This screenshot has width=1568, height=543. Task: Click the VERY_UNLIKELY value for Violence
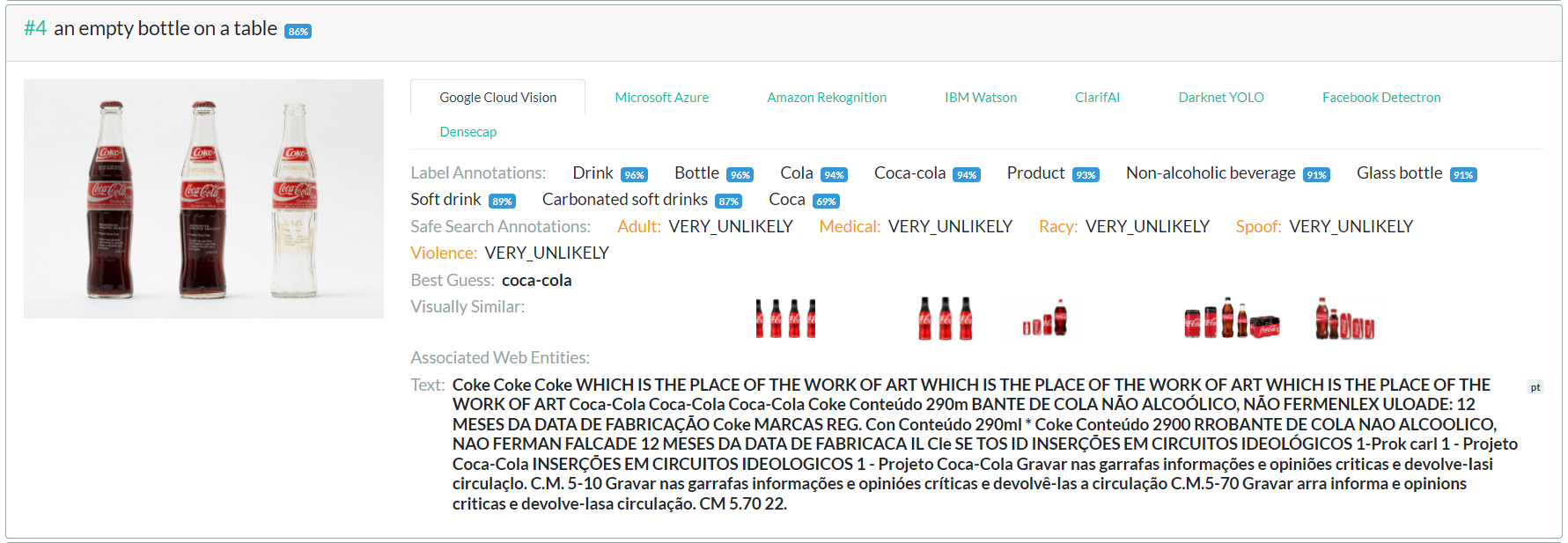[x=547, y=253]
